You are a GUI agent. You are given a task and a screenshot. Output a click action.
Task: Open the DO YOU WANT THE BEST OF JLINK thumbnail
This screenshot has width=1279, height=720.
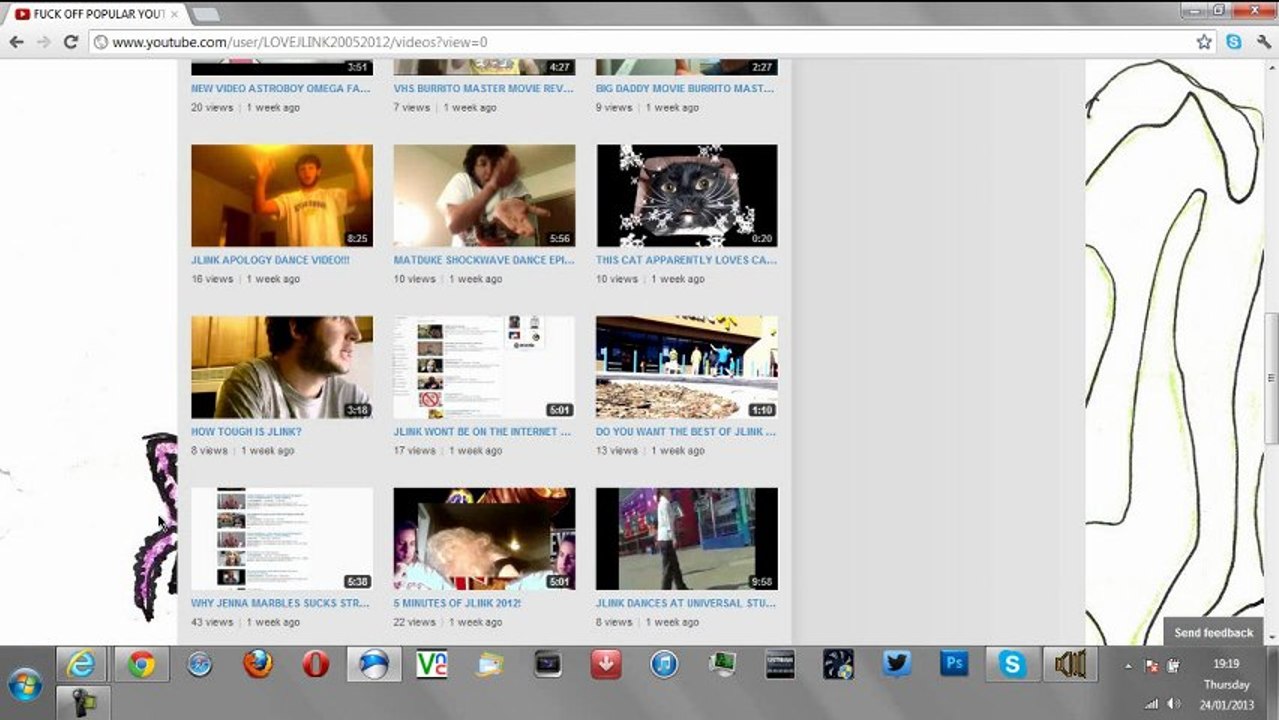(687, 367)
